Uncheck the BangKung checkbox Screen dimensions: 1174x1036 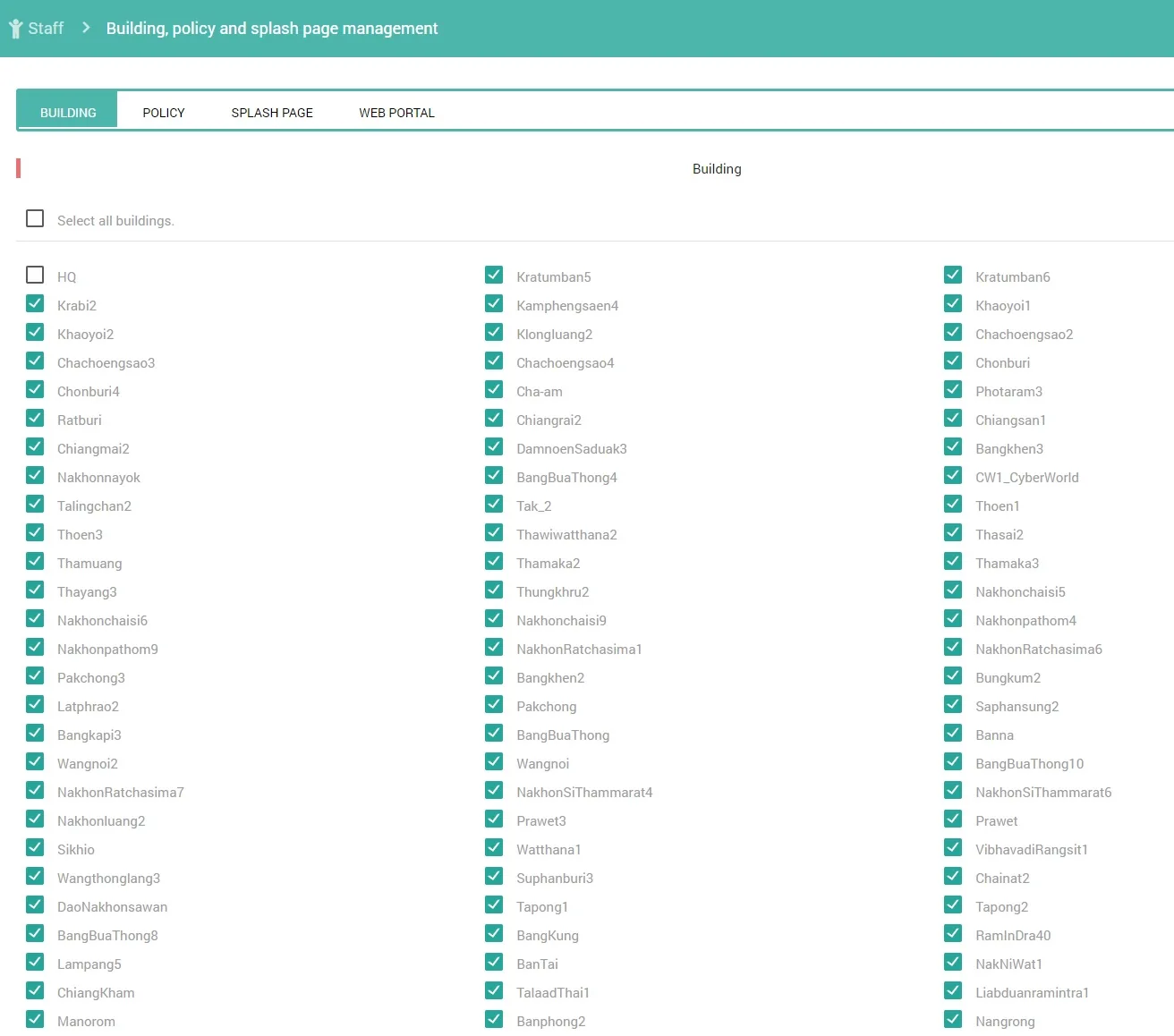[x=494, y=933]
